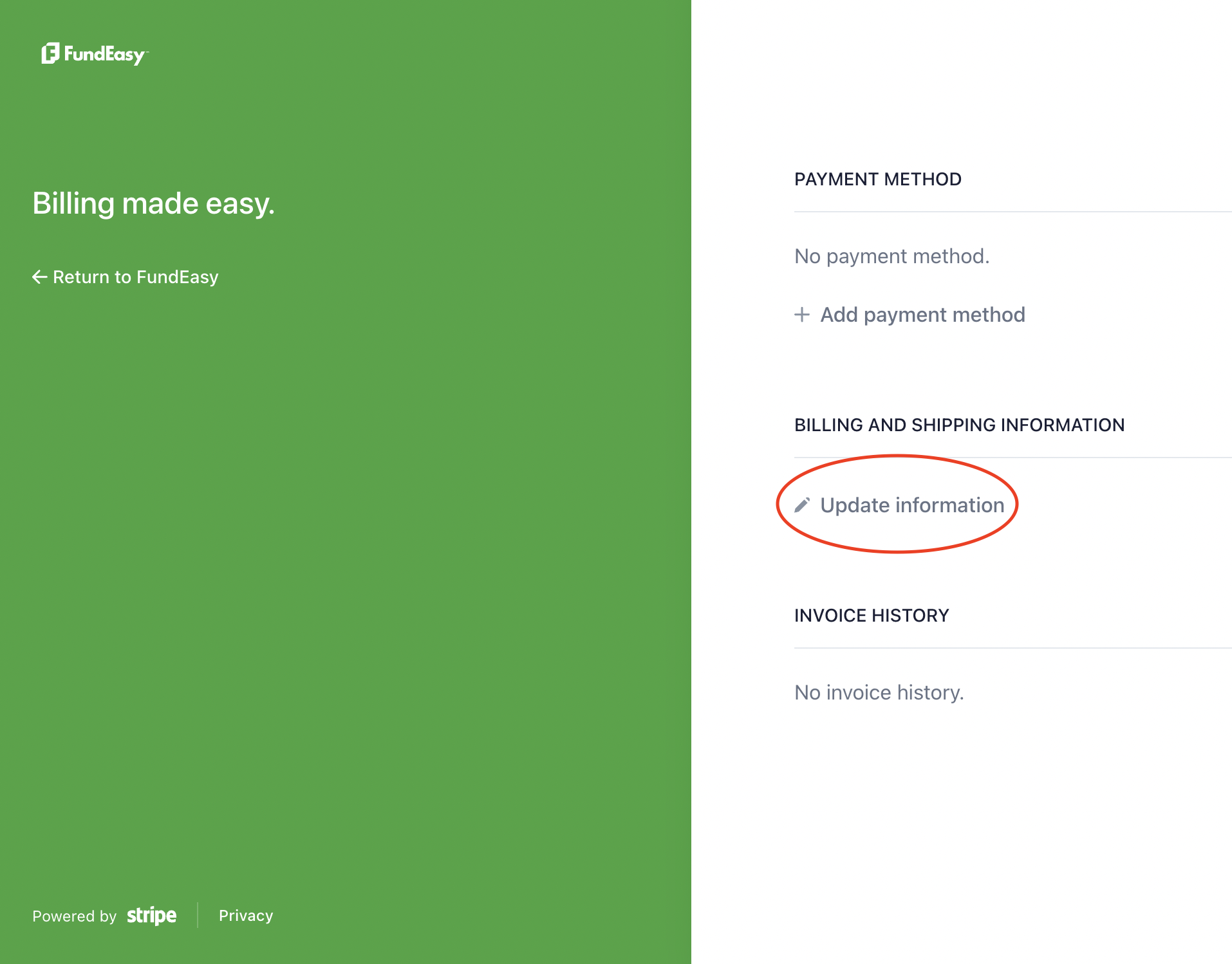Click Billing and Shipping Information heading

(x=959, y=425)
